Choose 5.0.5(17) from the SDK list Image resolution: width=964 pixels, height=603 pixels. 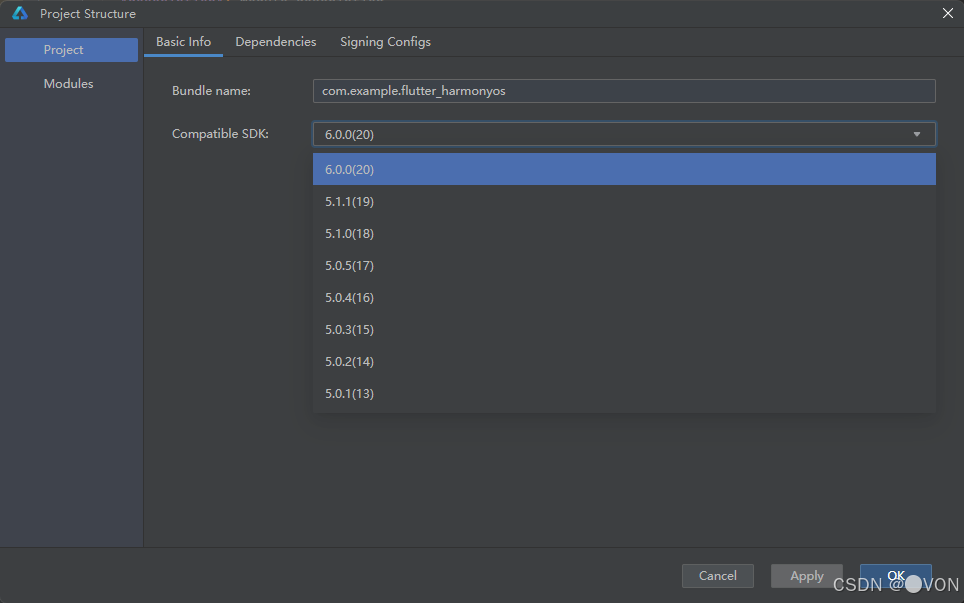pyautogui.click(x=624, y=265)
